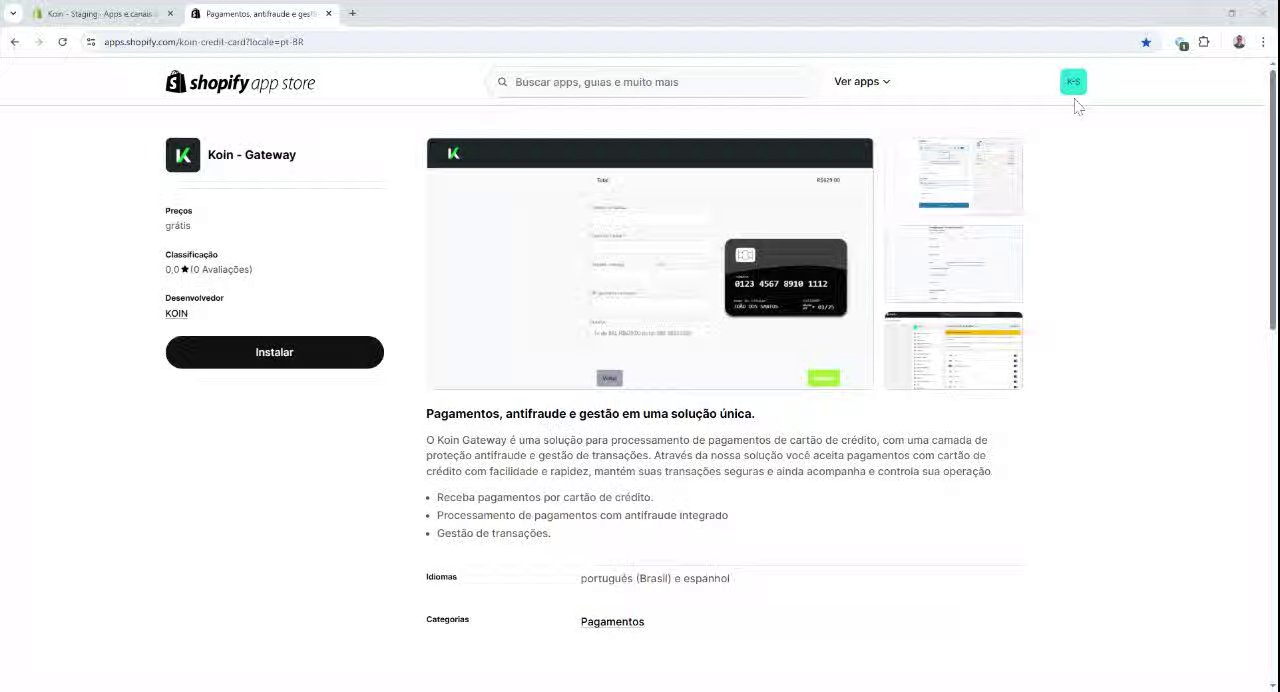Close the Pagamentos antifraude tab
1280x692 pixels.
coord(328,14)
